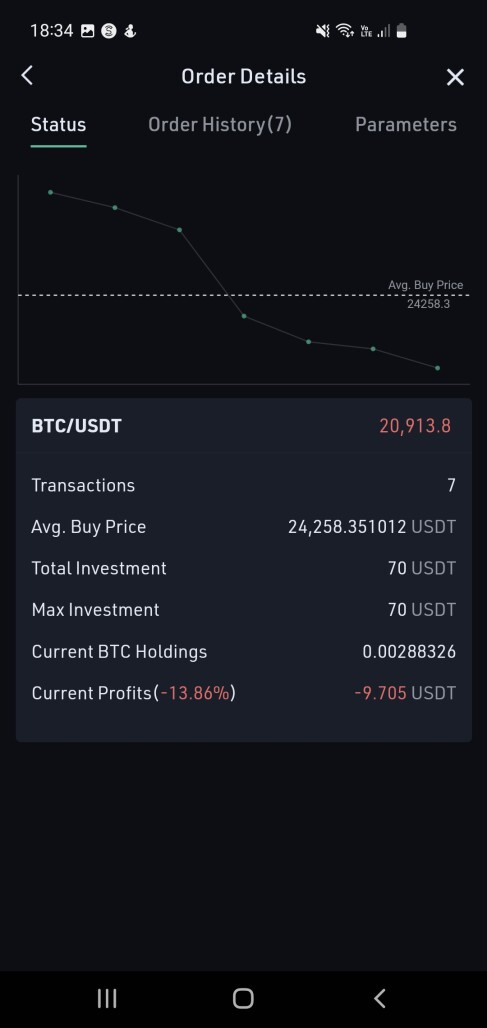Image resolution: width=487 pixels, height=1028 pixels.
Task: Close Order Details with the X icon
Action: tap(455, 77)
